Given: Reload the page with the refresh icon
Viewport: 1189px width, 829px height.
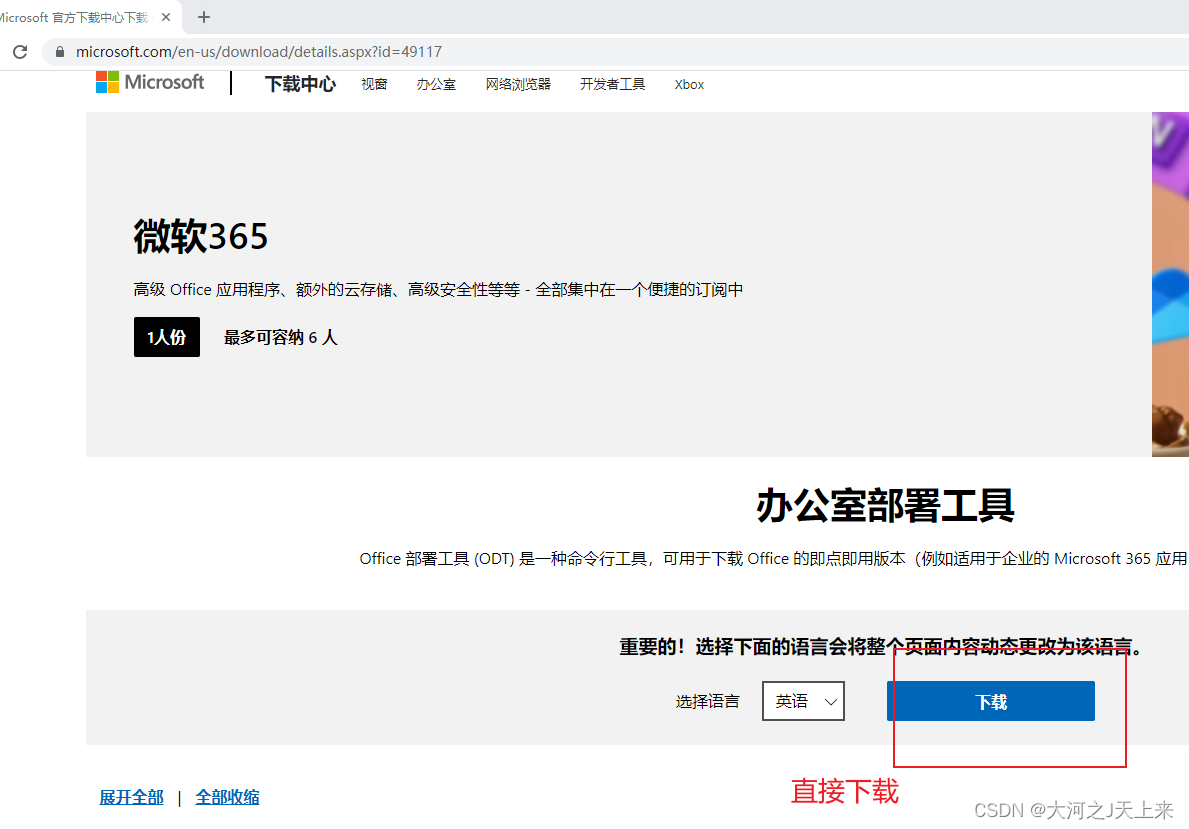Looking at the screenshot, I should click(20, 52).
